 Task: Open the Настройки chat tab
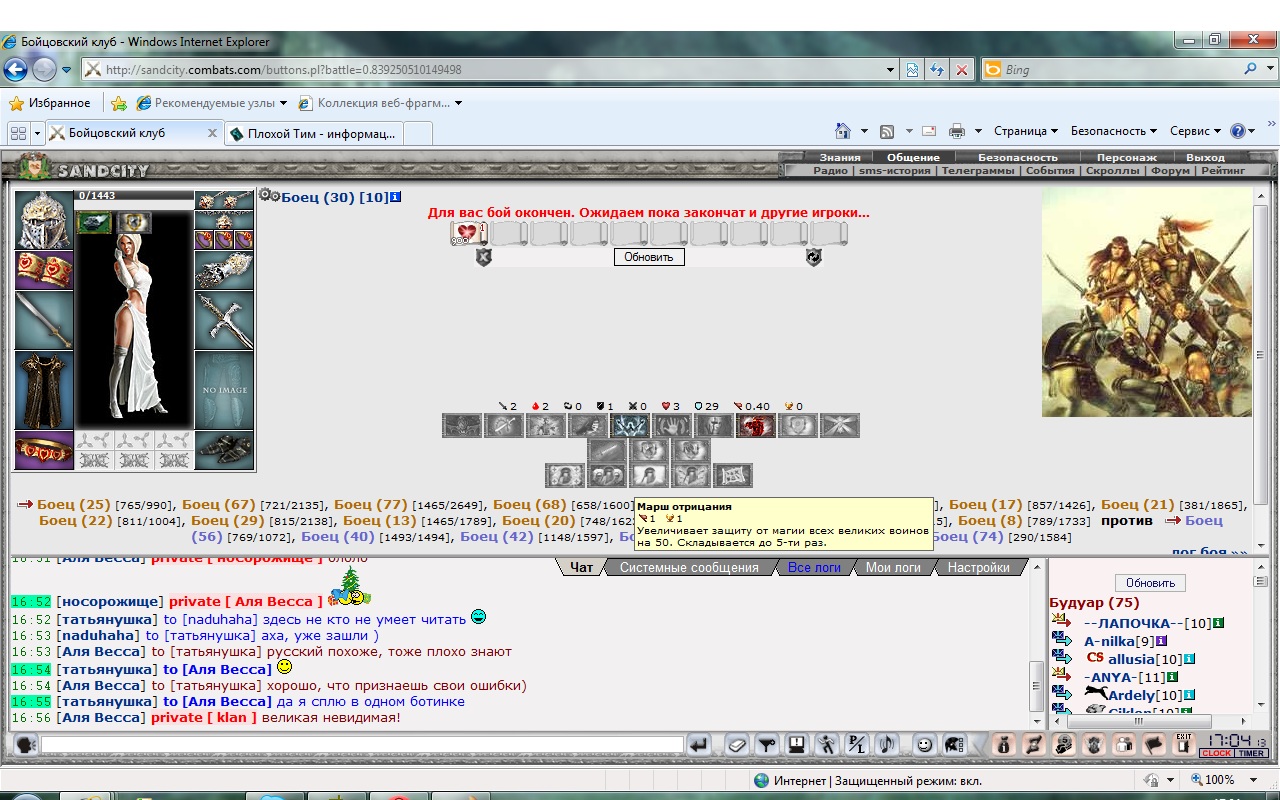(x=978, y=567)
